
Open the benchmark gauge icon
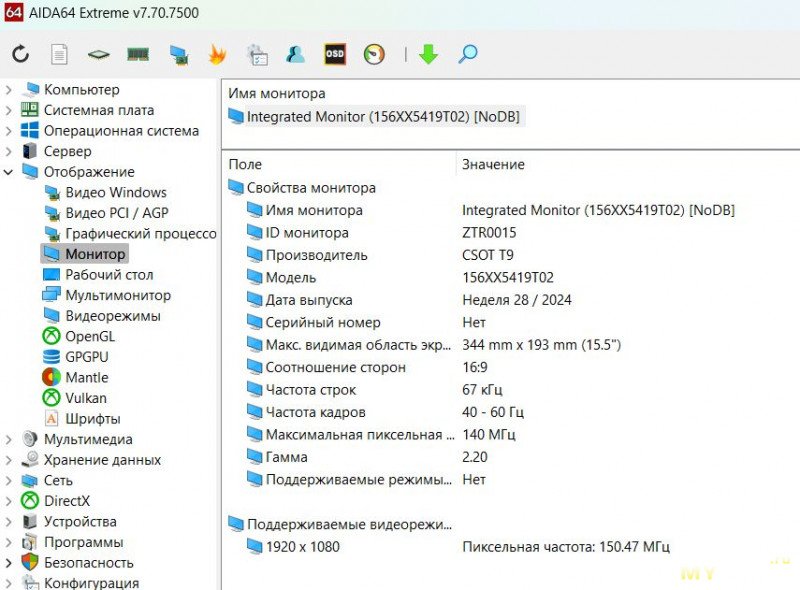pyautogui.click(x=374, y=54)
